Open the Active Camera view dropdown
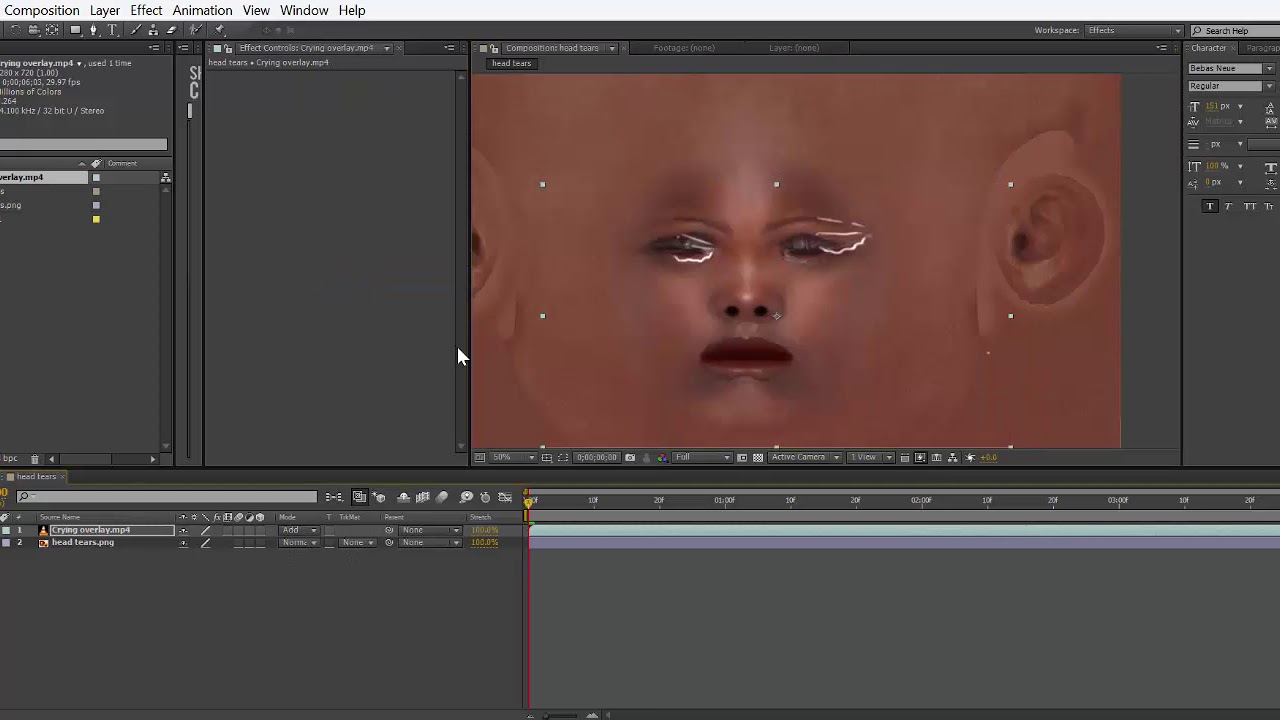Image resolution: width=1280 pixels, height=720 pixels. point(805,457)
